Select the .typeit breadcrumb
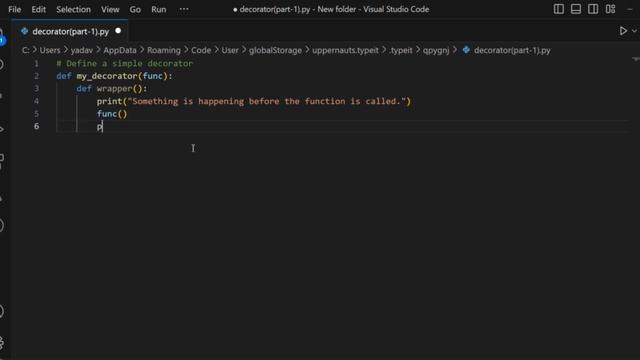 tap(400, 50)
